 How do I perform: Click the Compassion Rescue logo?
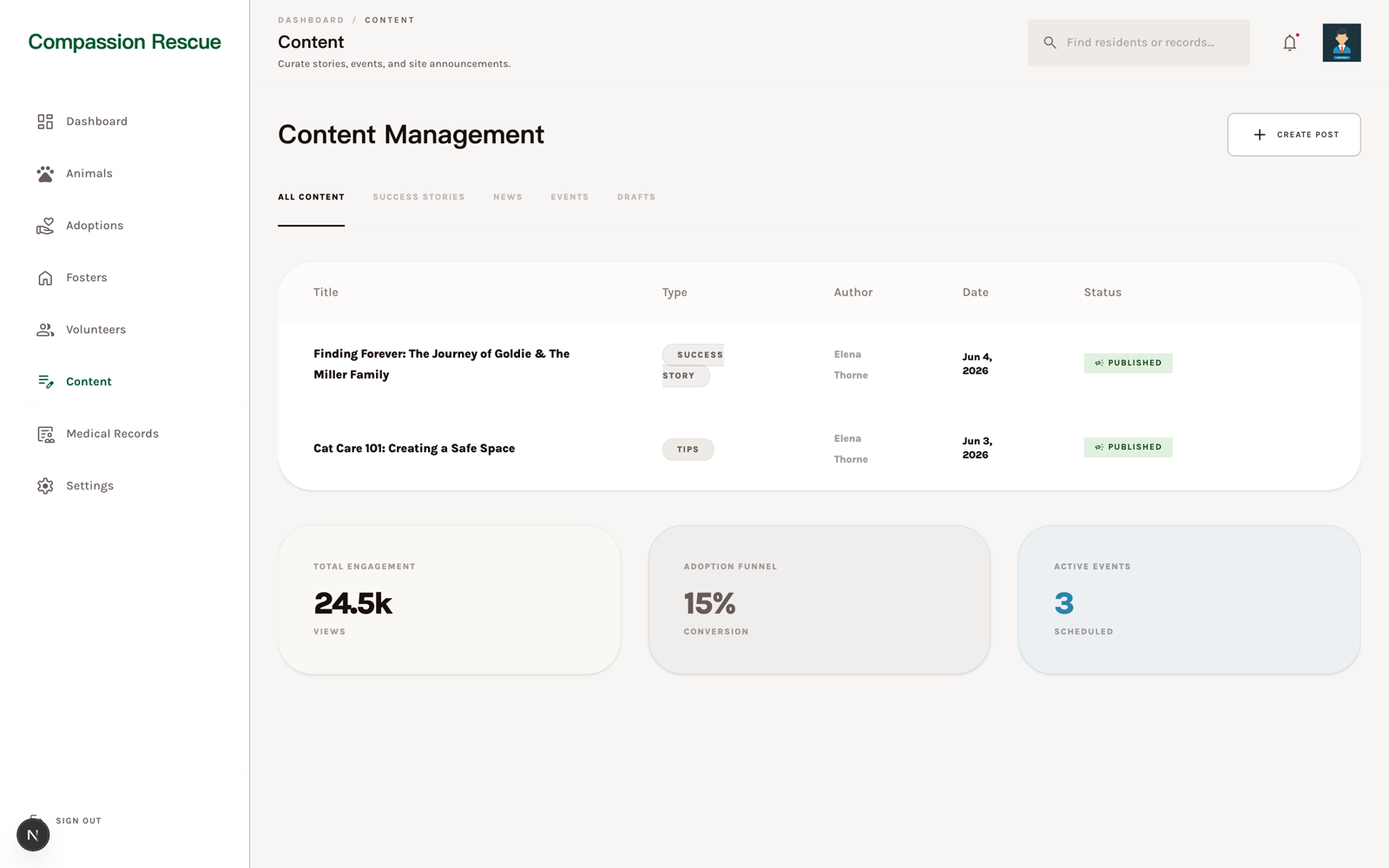coord(124,42)
